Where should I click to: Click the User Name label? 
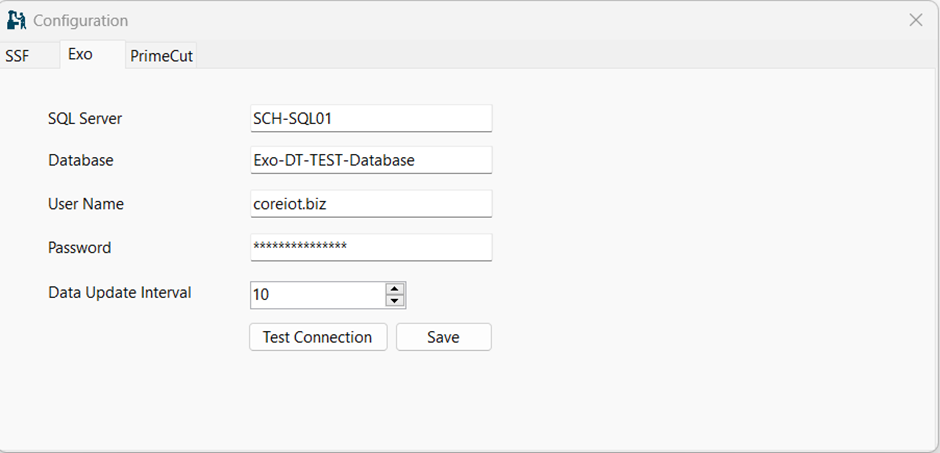click(x=86, y=204)
